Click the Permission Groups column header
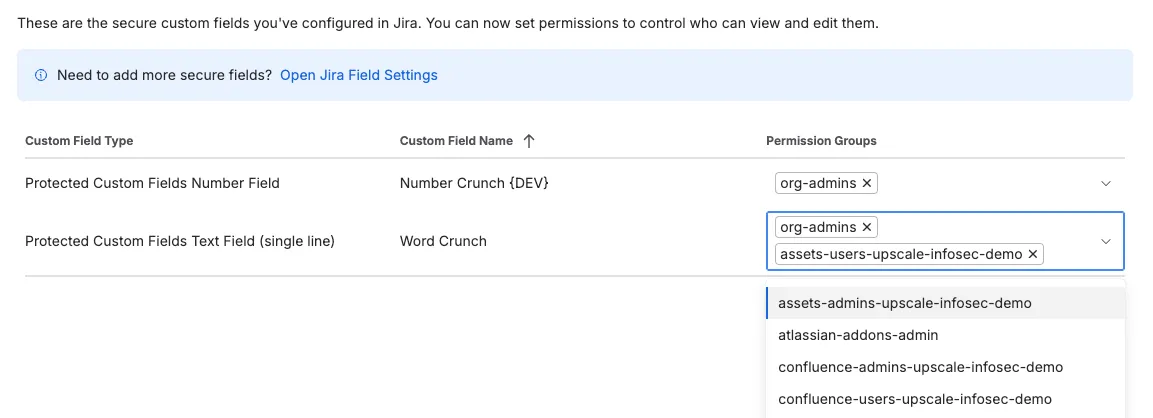This screenshot has width=1153, height=418. pyautogui.click(x=821, y=141)
